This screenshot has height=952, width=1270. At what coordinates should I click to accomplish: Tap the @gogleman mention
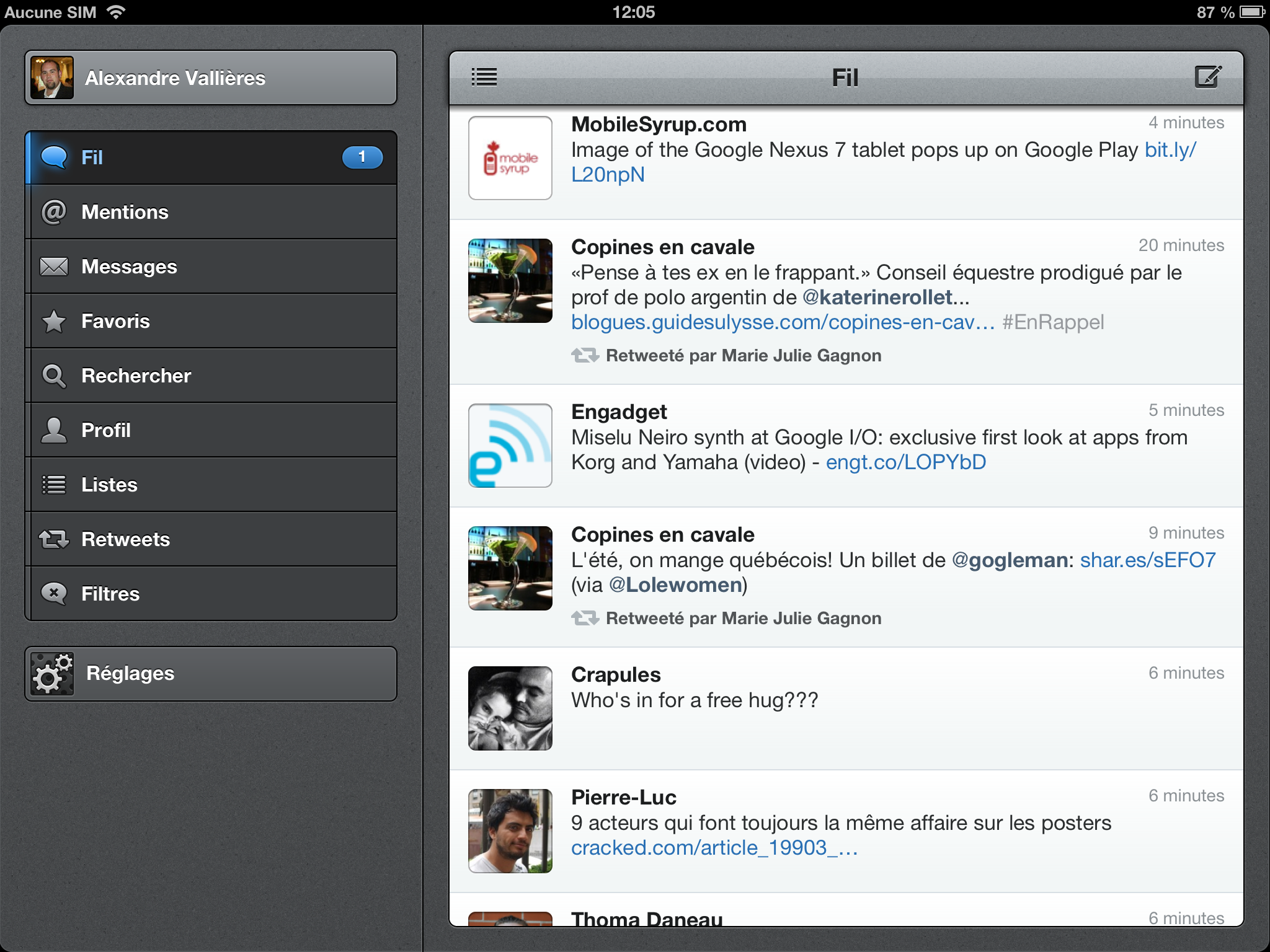click(1010, 560)
